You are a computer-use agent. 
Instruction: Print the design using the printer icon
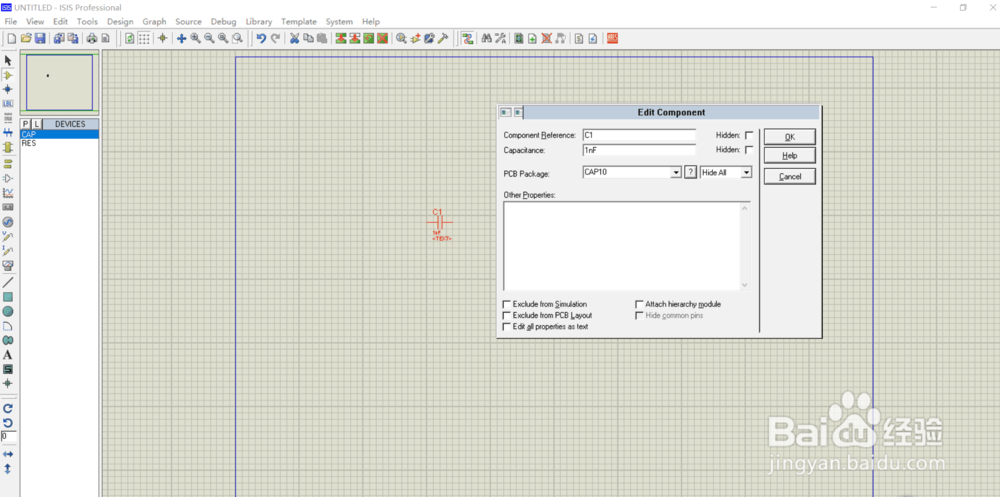92,38
